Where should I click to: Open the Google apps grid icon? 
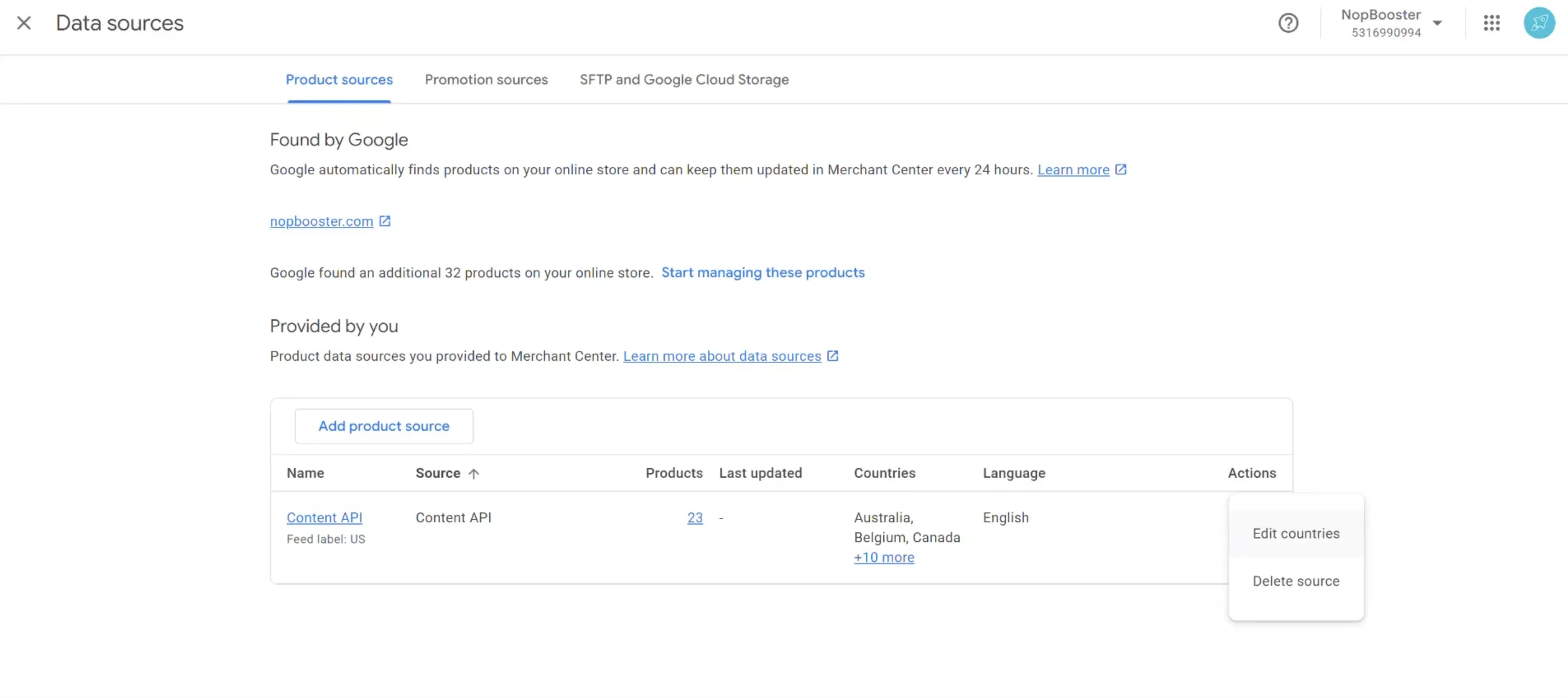click(1491, 23)
